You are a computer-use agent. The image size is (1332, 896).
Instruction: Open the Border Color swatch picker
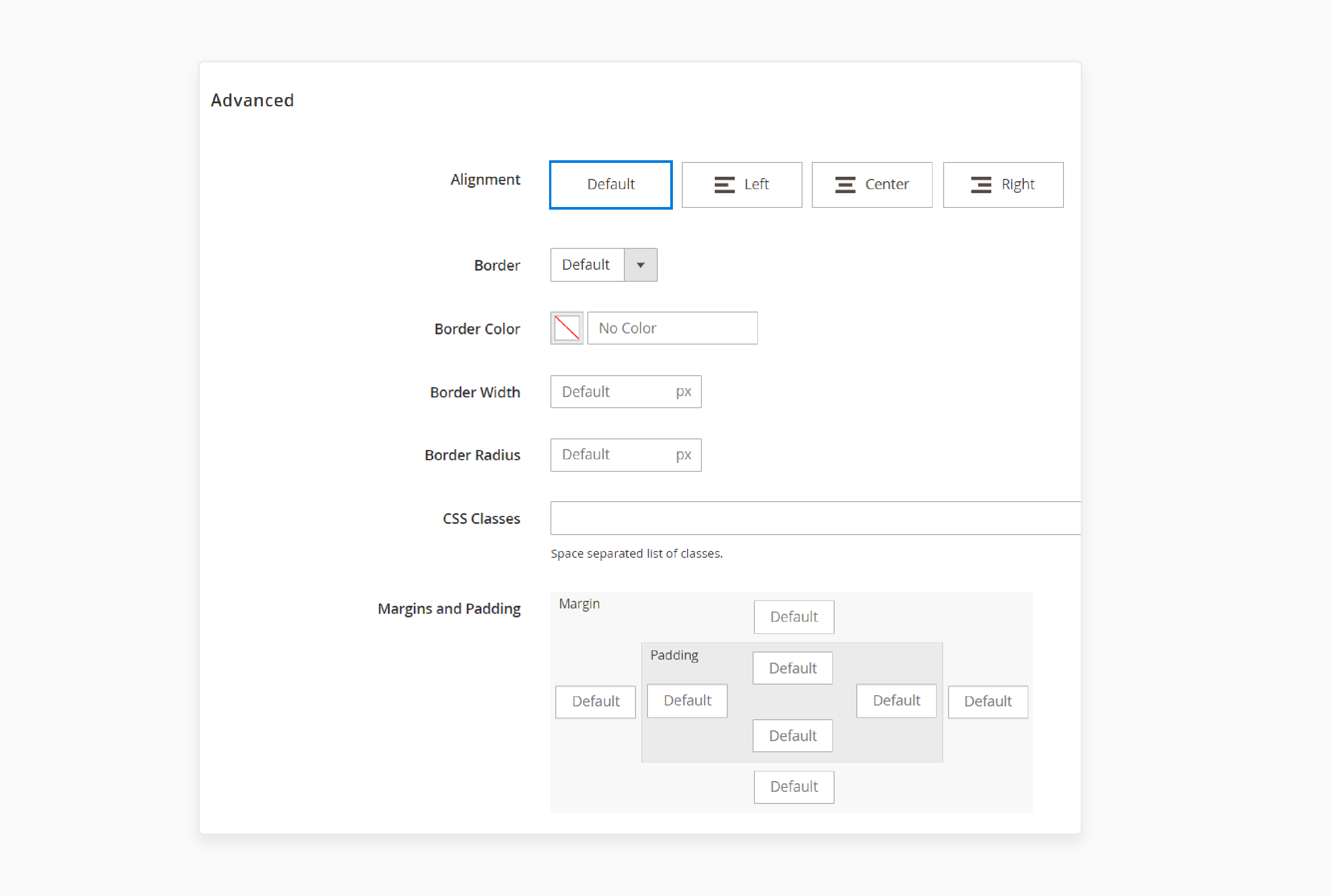566,328
